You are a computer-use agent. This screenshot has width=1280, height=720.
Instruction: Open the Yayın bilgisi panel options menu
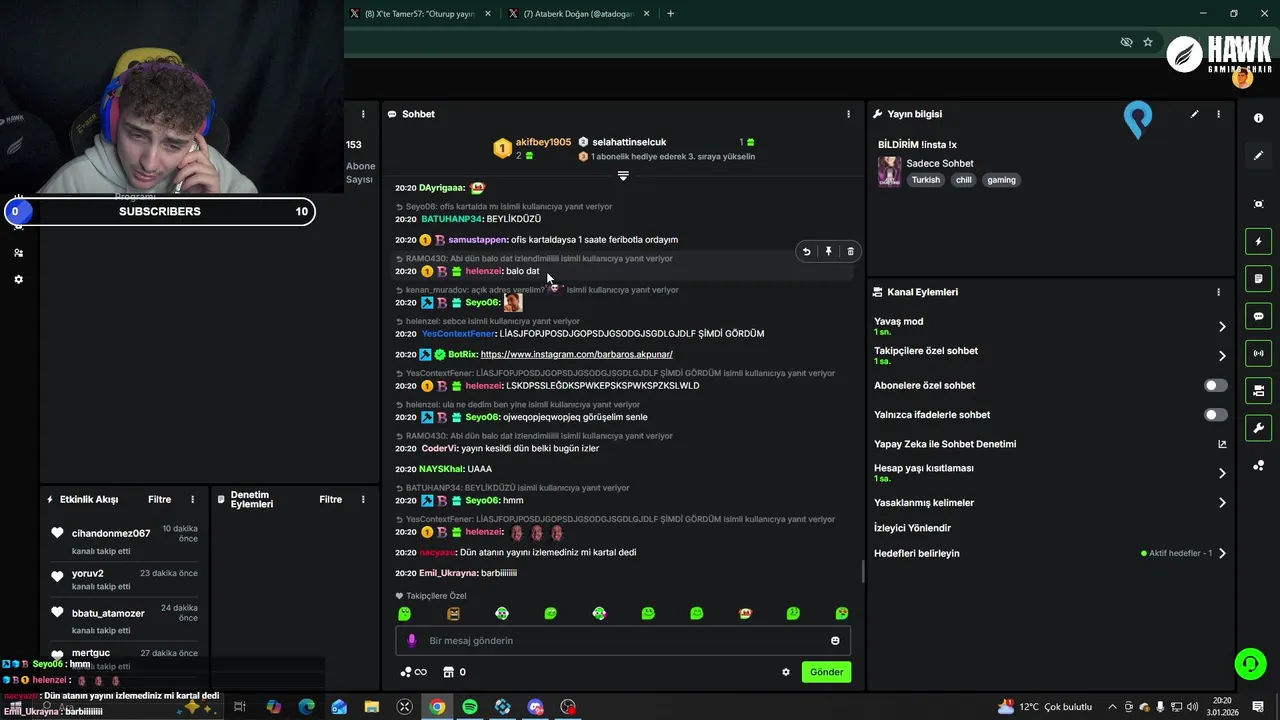(1218, 114)
